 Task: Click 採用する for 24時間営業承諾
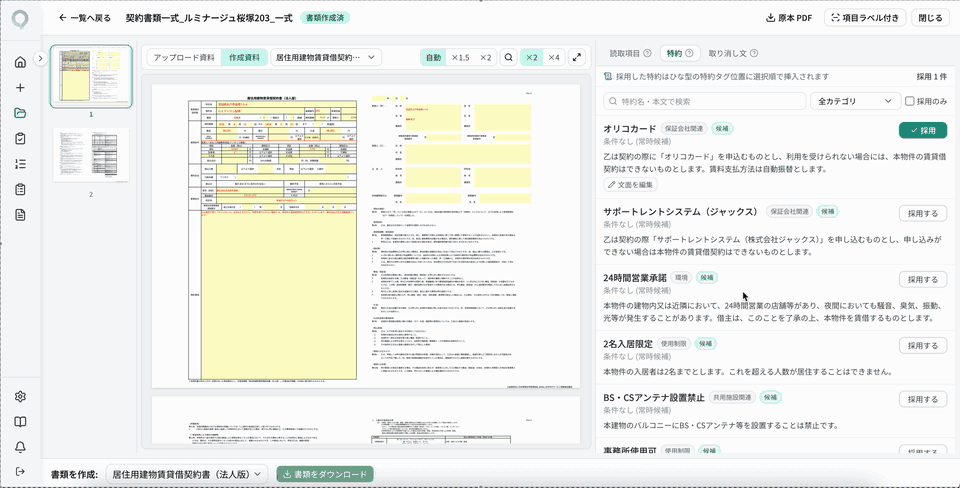tap(923, 279)
